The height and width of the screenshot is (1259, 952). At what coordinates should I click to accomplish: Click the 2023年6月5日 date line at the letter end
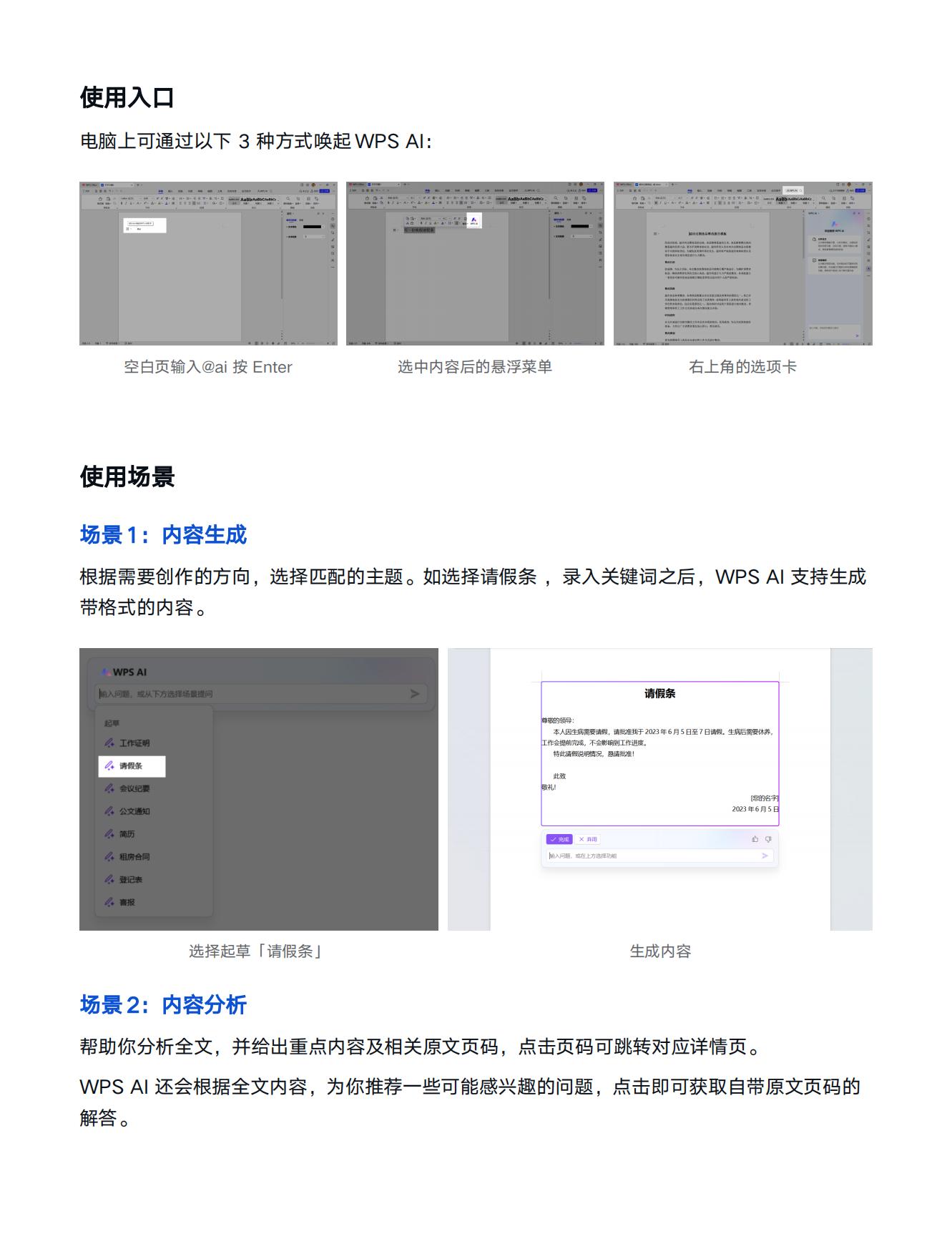click(x=755, y=809)
